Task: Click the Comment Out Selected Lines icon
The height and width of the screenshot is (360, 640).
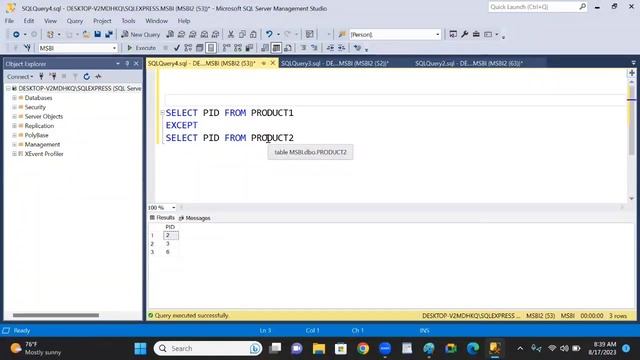Action: click(303, 48)
